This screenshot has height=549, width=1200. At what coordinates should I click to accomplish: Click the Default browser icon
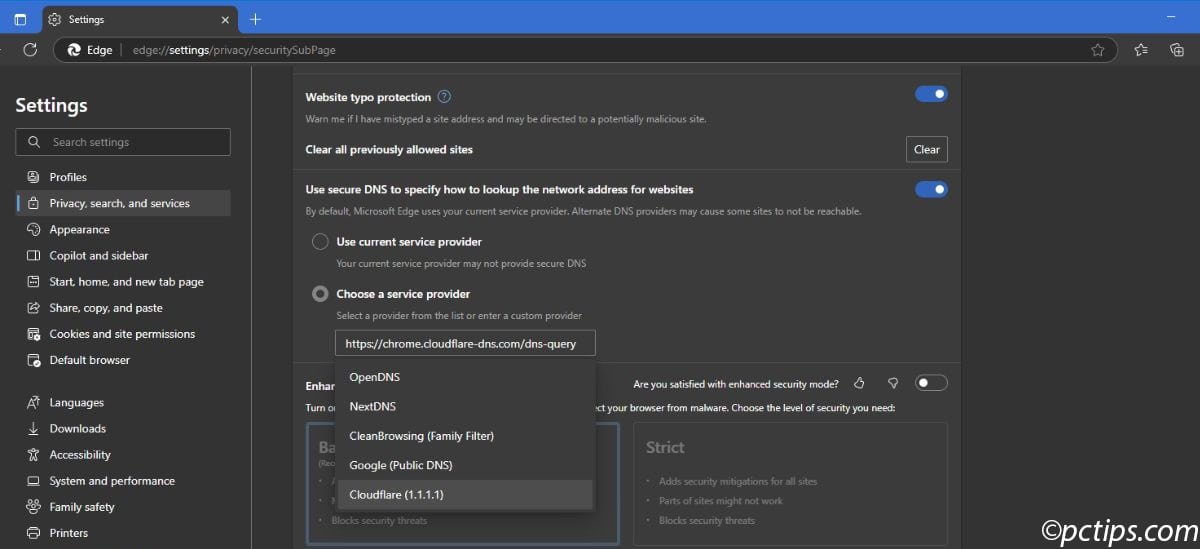(x=34, y=360)
